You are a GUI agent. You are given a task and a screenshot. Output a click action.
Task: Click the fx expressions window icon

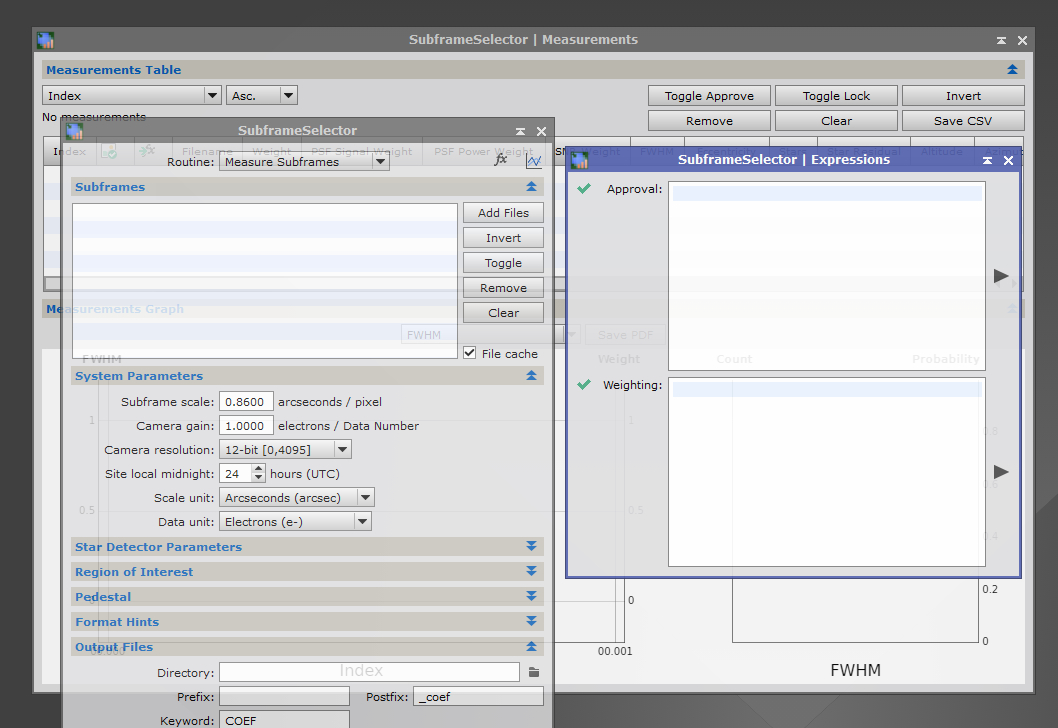pos(501,160)
